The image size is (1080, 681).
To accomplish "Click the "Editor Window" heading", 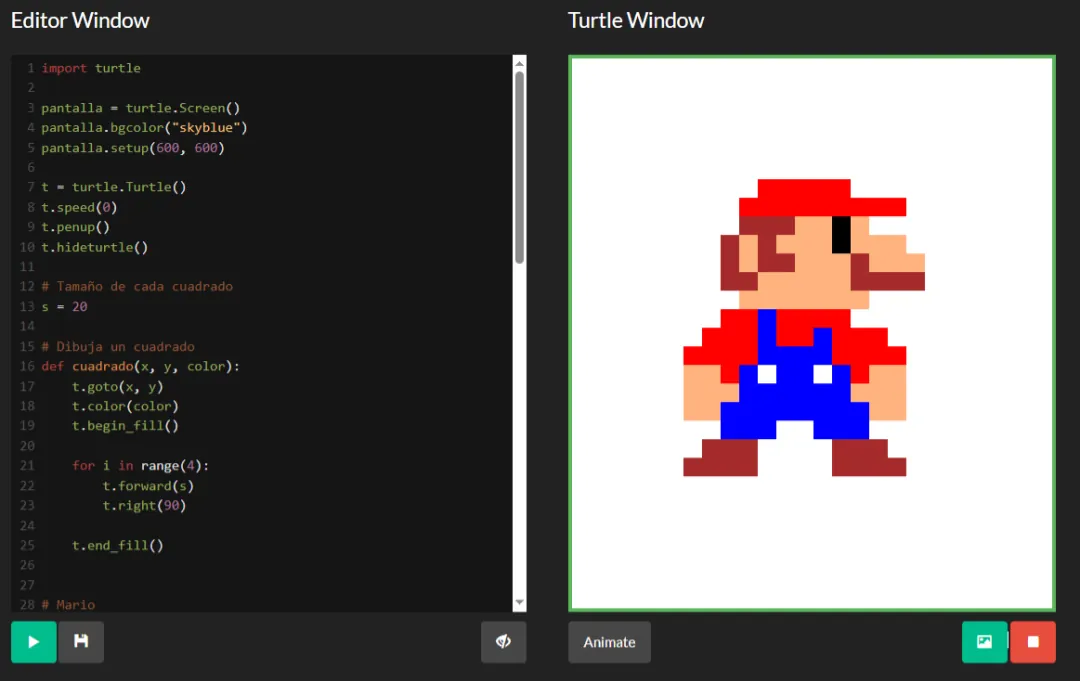I will click(80, 21).
